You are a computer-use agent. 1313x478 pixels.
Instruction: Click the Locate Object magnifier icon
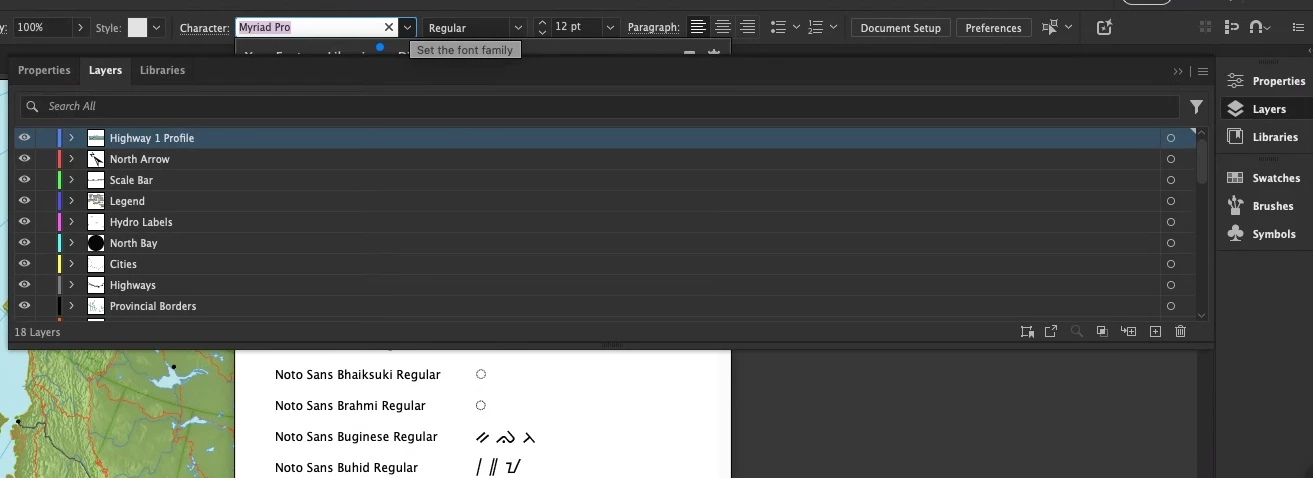click(x=1077, y=331)
